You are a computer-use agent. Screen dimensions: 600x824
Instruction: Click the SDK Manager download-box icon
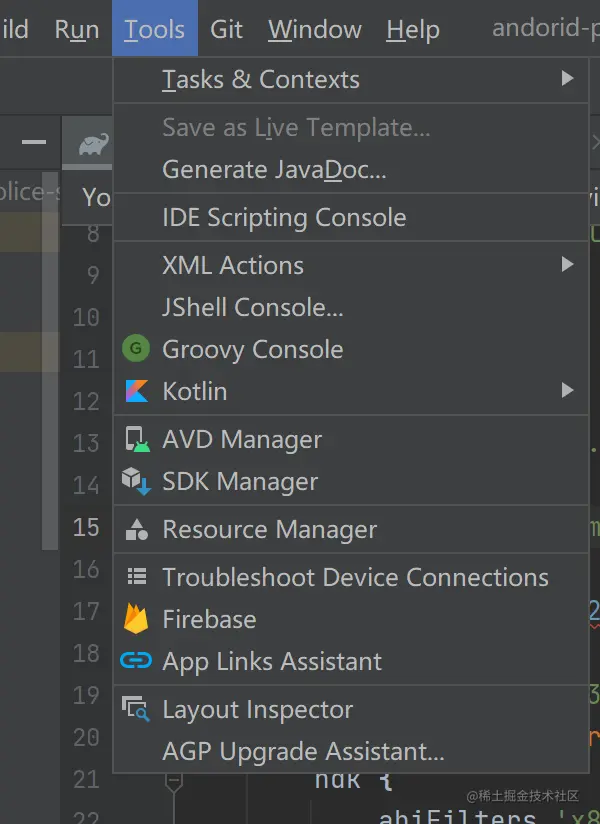click(x=136, y=481)
